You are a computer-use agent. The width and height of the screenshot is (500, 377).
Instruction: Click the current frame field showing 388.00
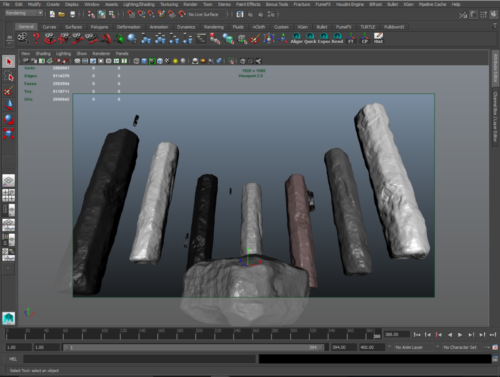396,334
